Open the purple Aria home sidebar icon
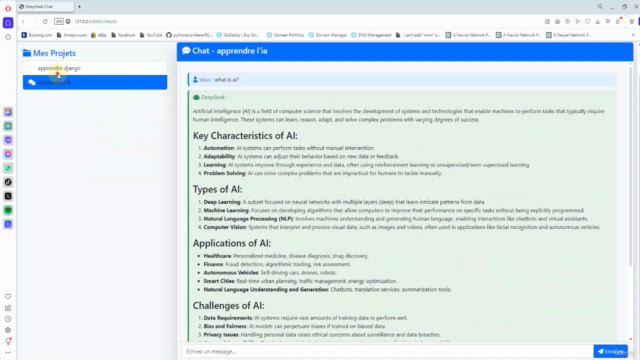Viewport: 640px width, 360px height. click(x=8, y=23)
